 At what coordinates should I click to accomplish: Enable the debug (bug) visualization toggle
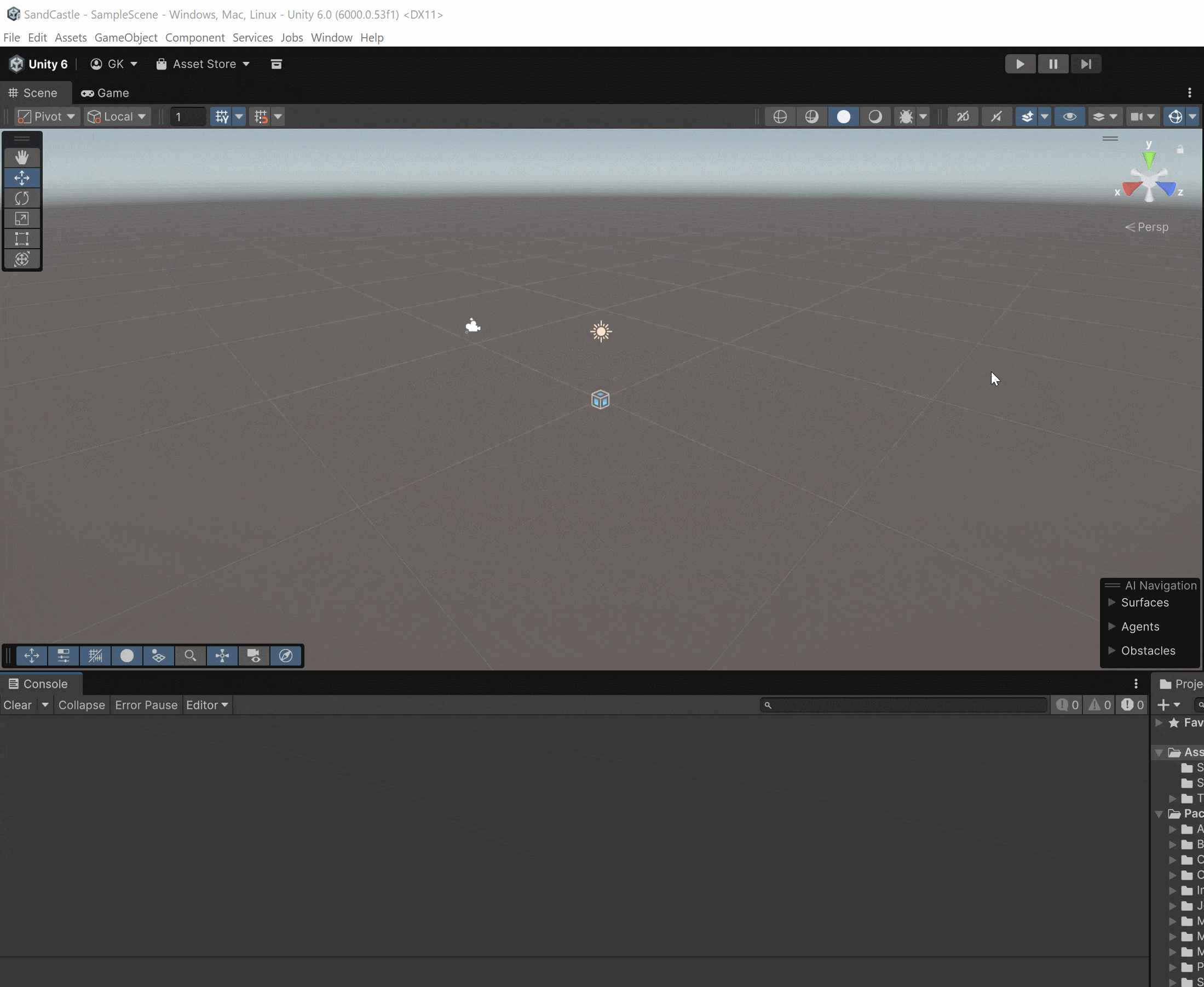pyautogui.click(x=907, y=116)
